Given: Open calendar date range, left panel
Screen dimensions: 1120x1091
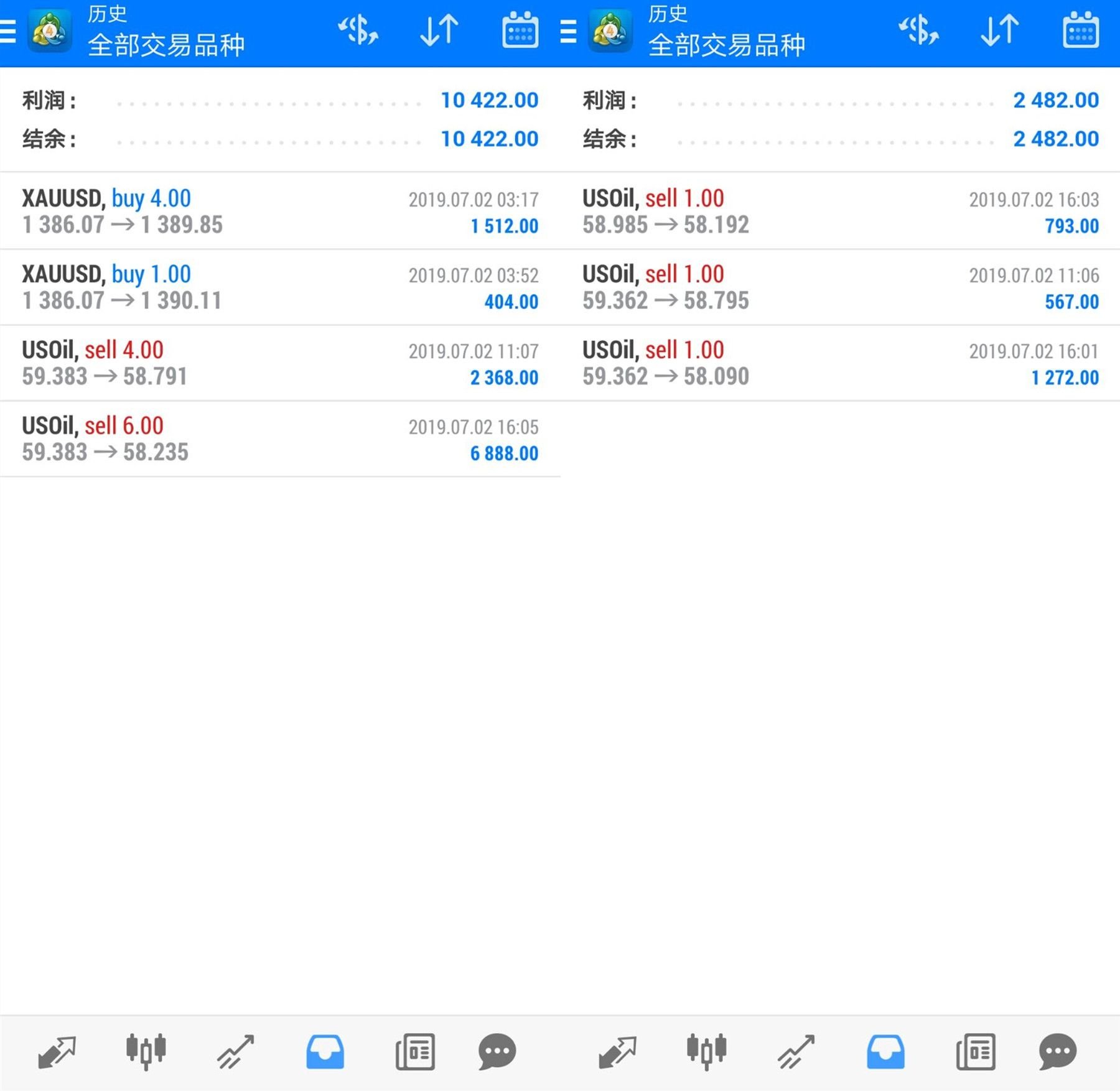Looking at the screenshot, I should (x=520, y=29).
